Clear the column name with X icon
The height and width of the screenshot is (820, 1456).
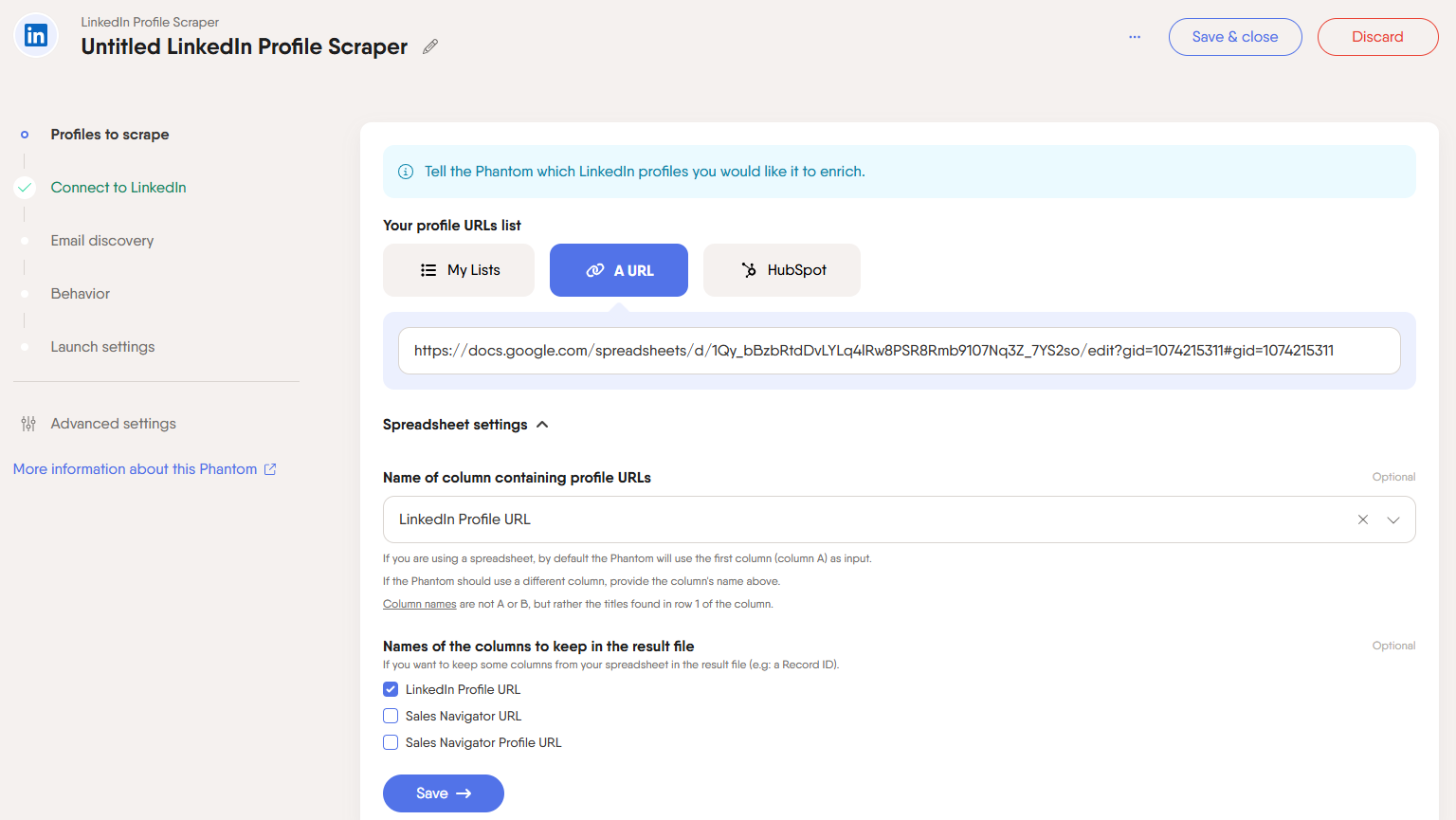click(x=1363, y=519)
